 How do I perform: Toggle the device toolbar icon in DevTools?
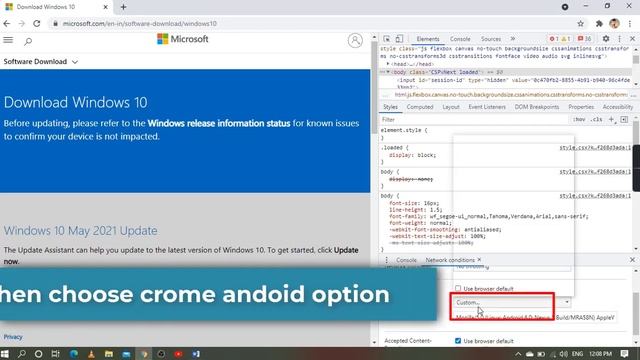coord(399,39)
